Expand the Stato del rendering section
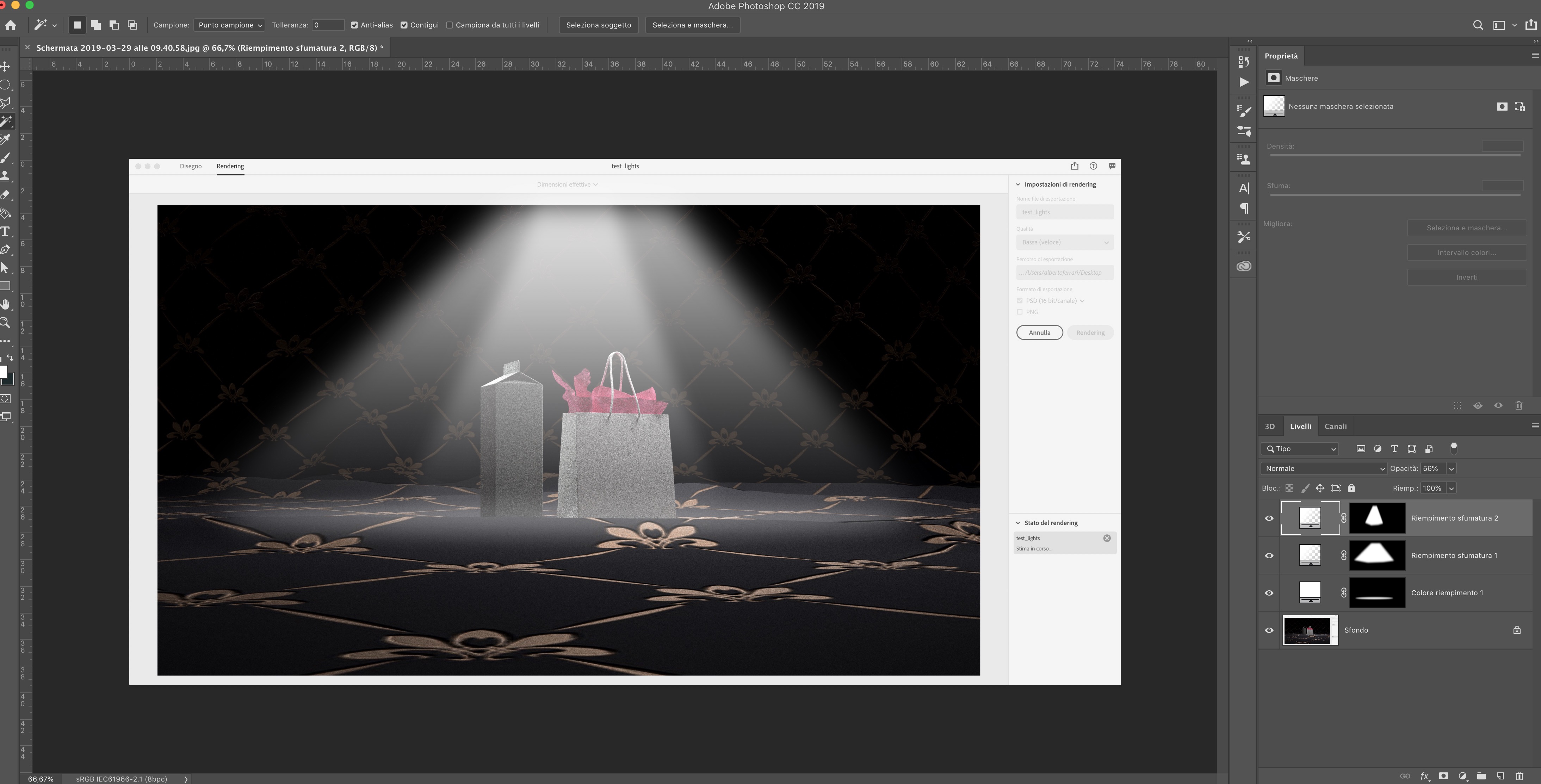 (1018, 522)
